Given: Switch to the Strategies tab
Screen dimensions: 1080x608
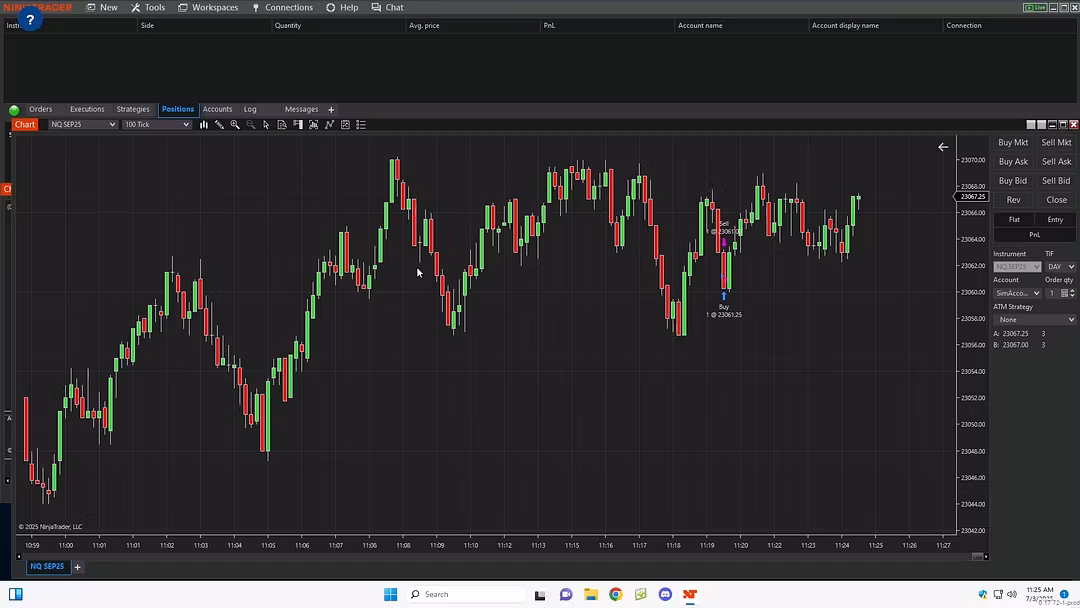Looking at the screenshot, I should [x=133, y=109].
